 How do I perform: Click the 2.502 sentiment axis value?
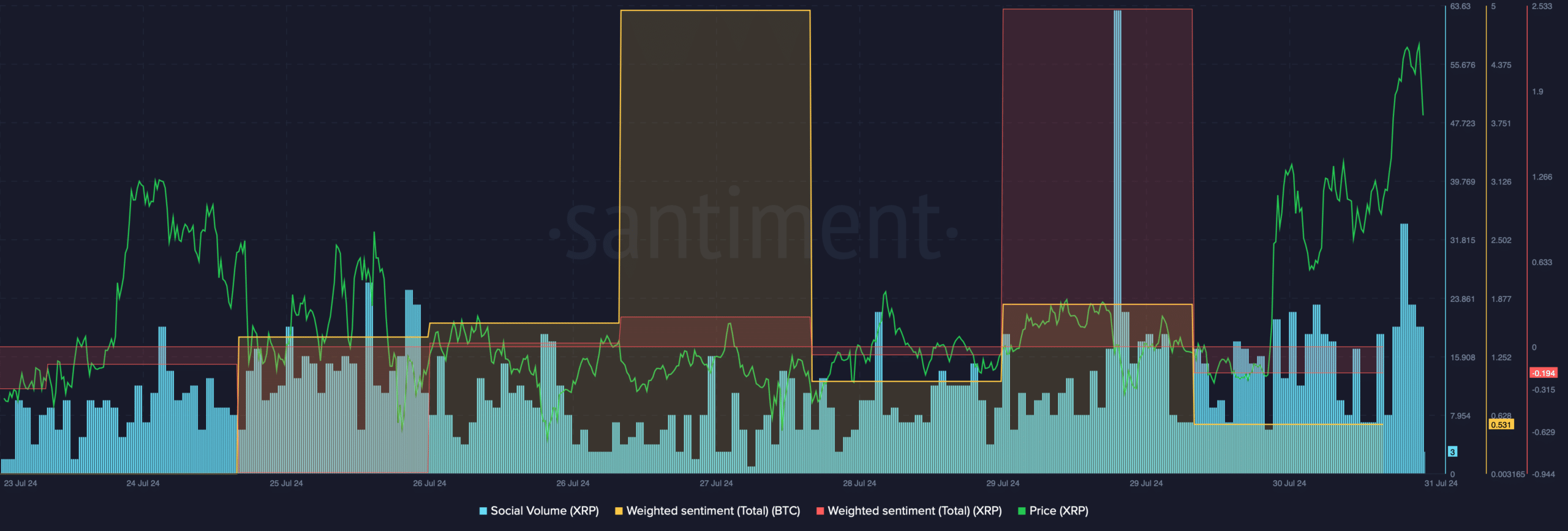point(1501,240)
